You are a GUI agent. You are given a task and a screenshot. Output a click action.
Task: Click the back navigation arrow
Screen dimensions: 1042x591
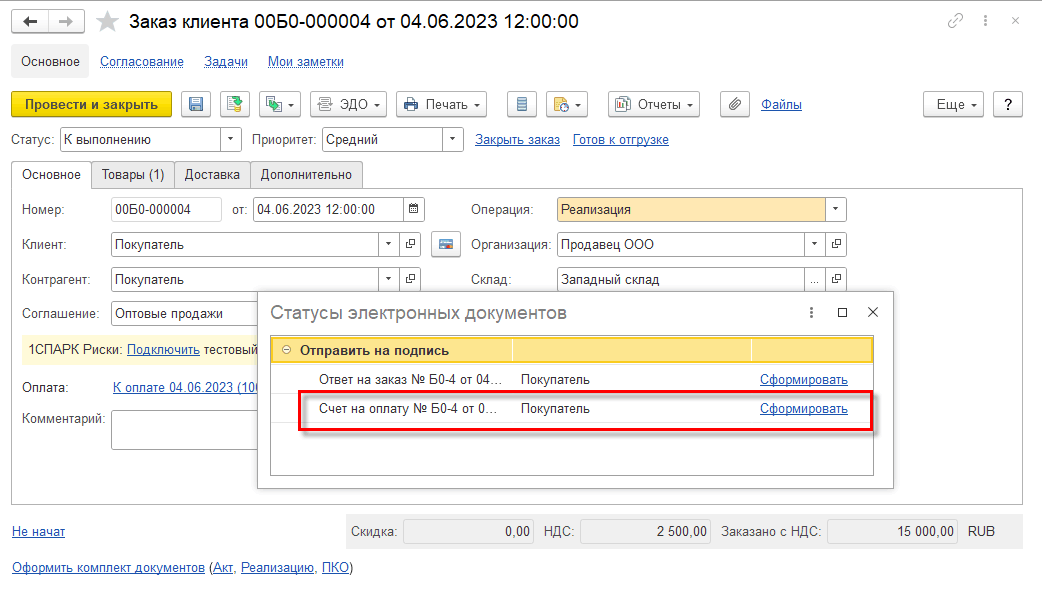[x=30, y=22]
